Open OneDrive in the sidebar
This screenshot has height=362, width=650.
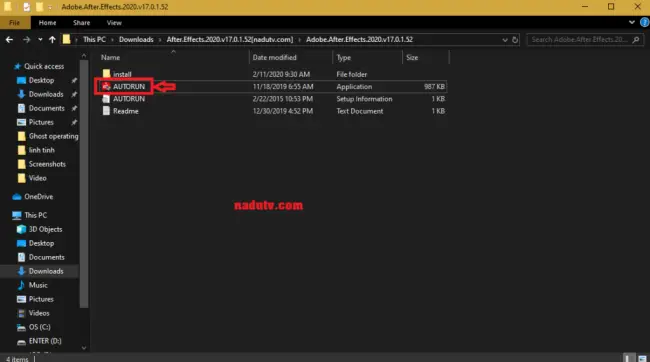[38, 197]
